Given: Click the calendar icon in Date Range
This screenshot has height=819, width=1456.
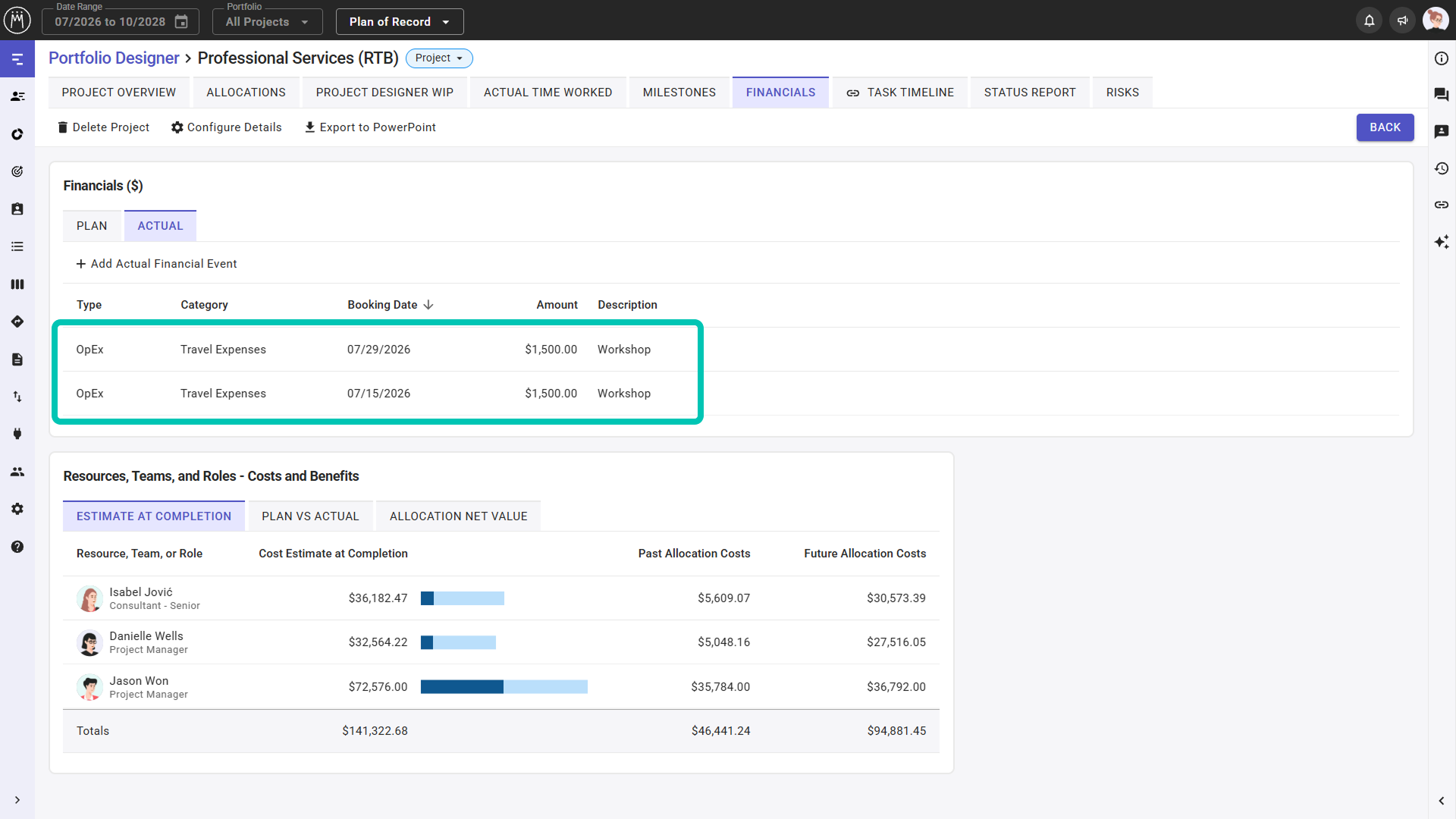Looking at the screenshot, I should (x=181, y=22).
